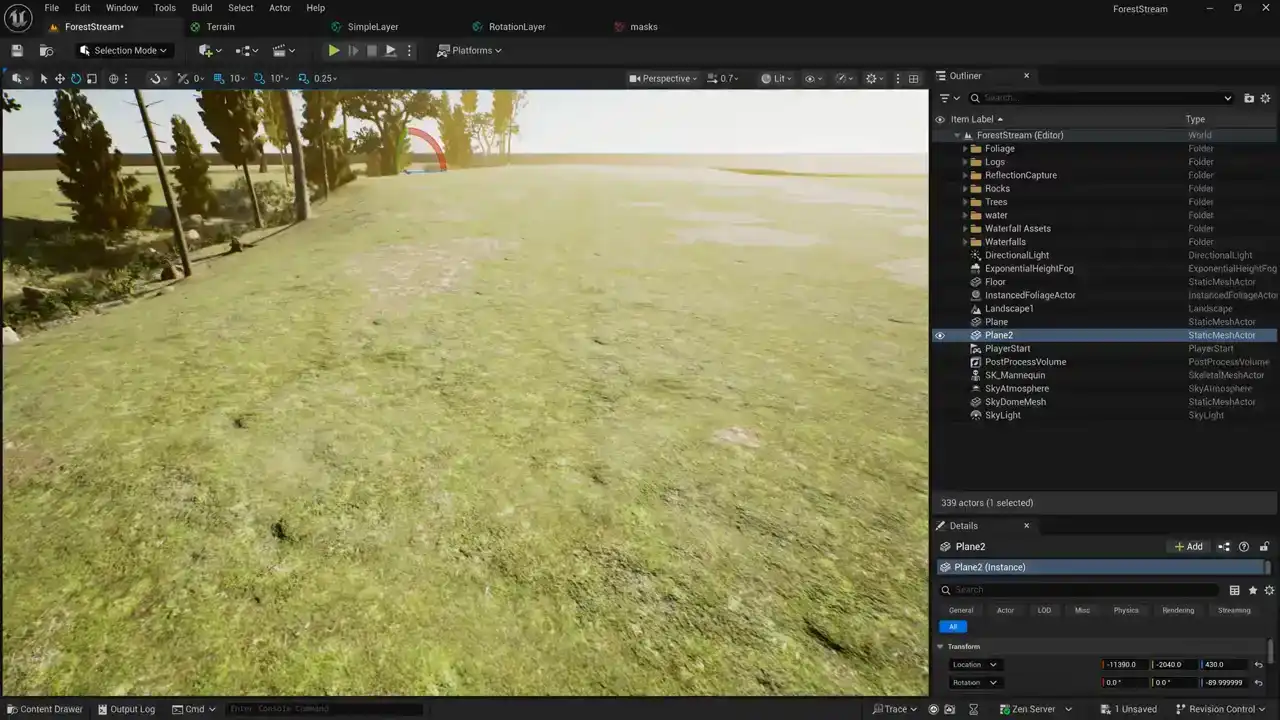Toggle the Physics category filter
Screen dimensions: 1280x720
tap(1126, 610)
